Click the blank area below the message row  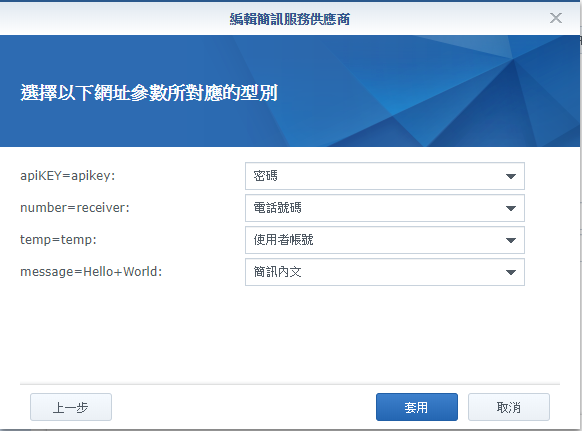click(x=290, y=334)
